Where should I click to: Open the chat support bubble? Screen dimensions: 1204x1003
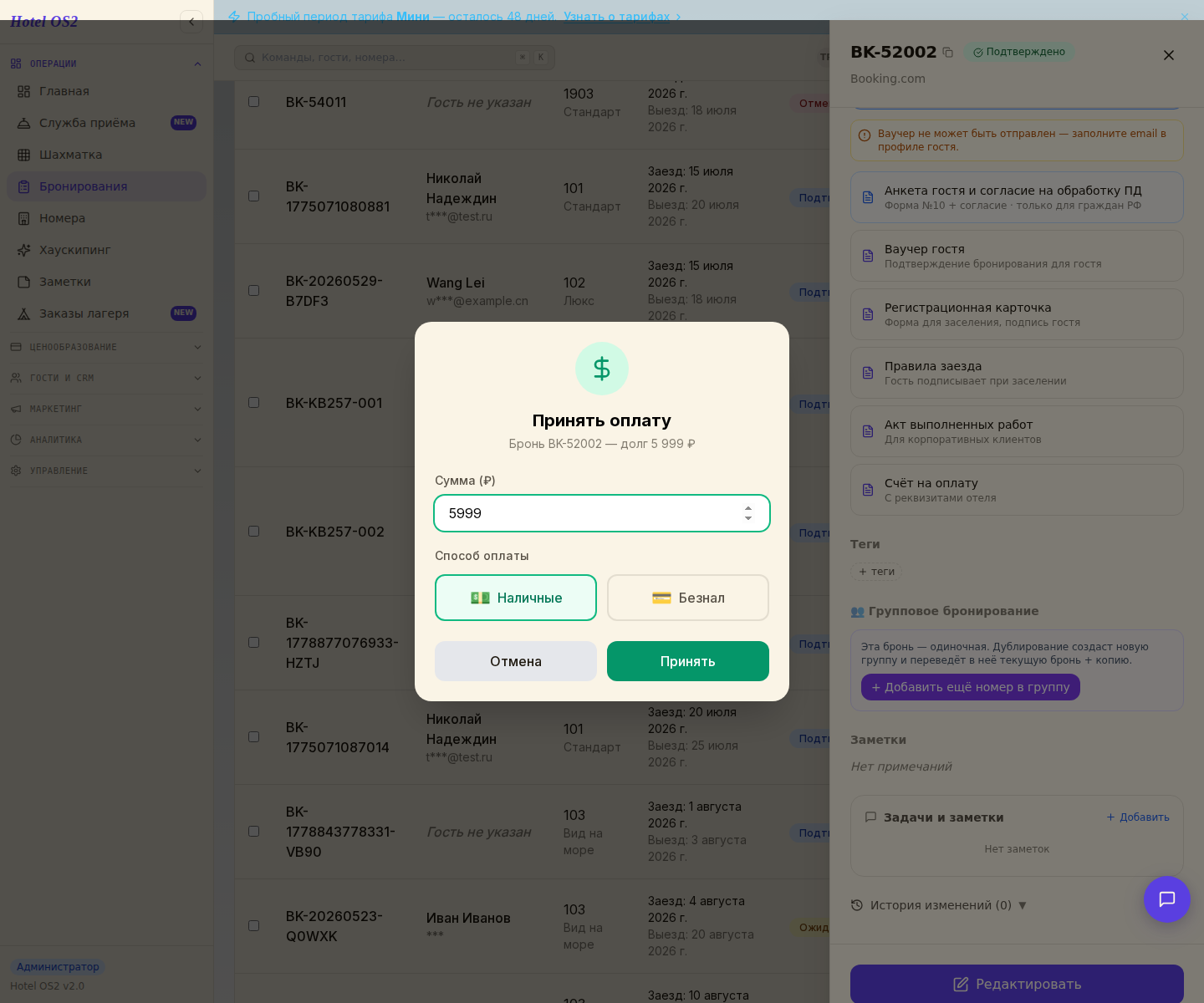tap(1167, 899)
